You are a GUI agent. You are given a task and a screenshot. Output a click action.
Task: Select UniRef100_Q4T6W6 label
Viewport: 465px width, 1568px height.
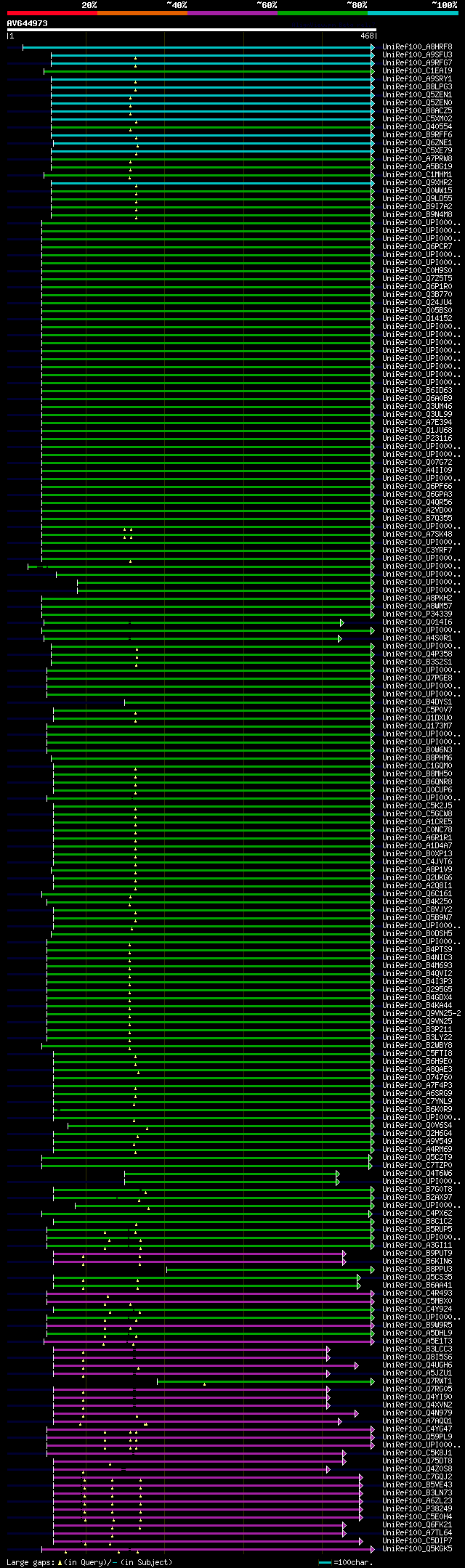click(417, 1174)
